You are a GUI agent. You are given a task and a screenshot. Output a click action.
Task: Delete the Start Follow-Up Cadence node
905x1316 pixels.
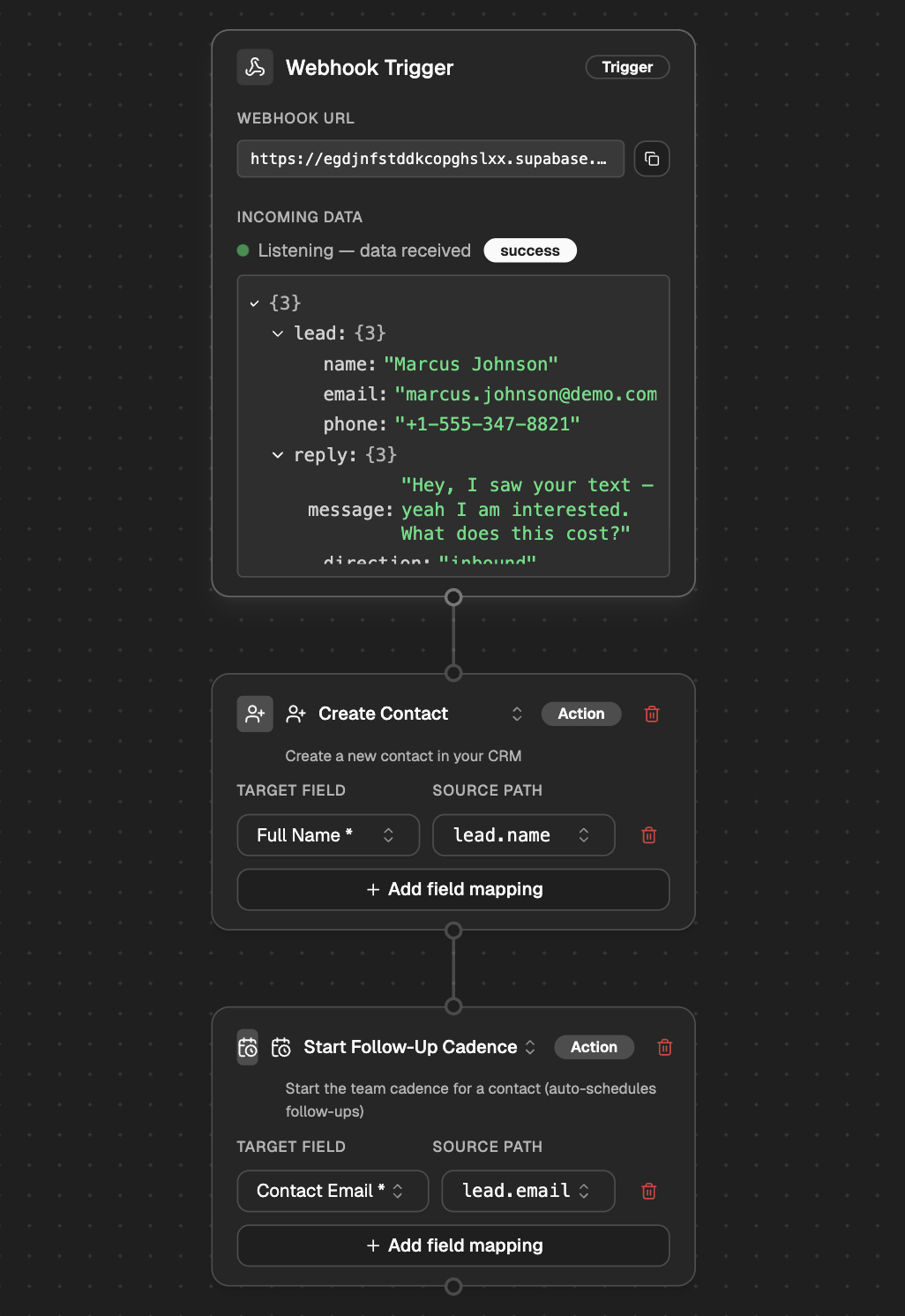[x=665, y=1047]
